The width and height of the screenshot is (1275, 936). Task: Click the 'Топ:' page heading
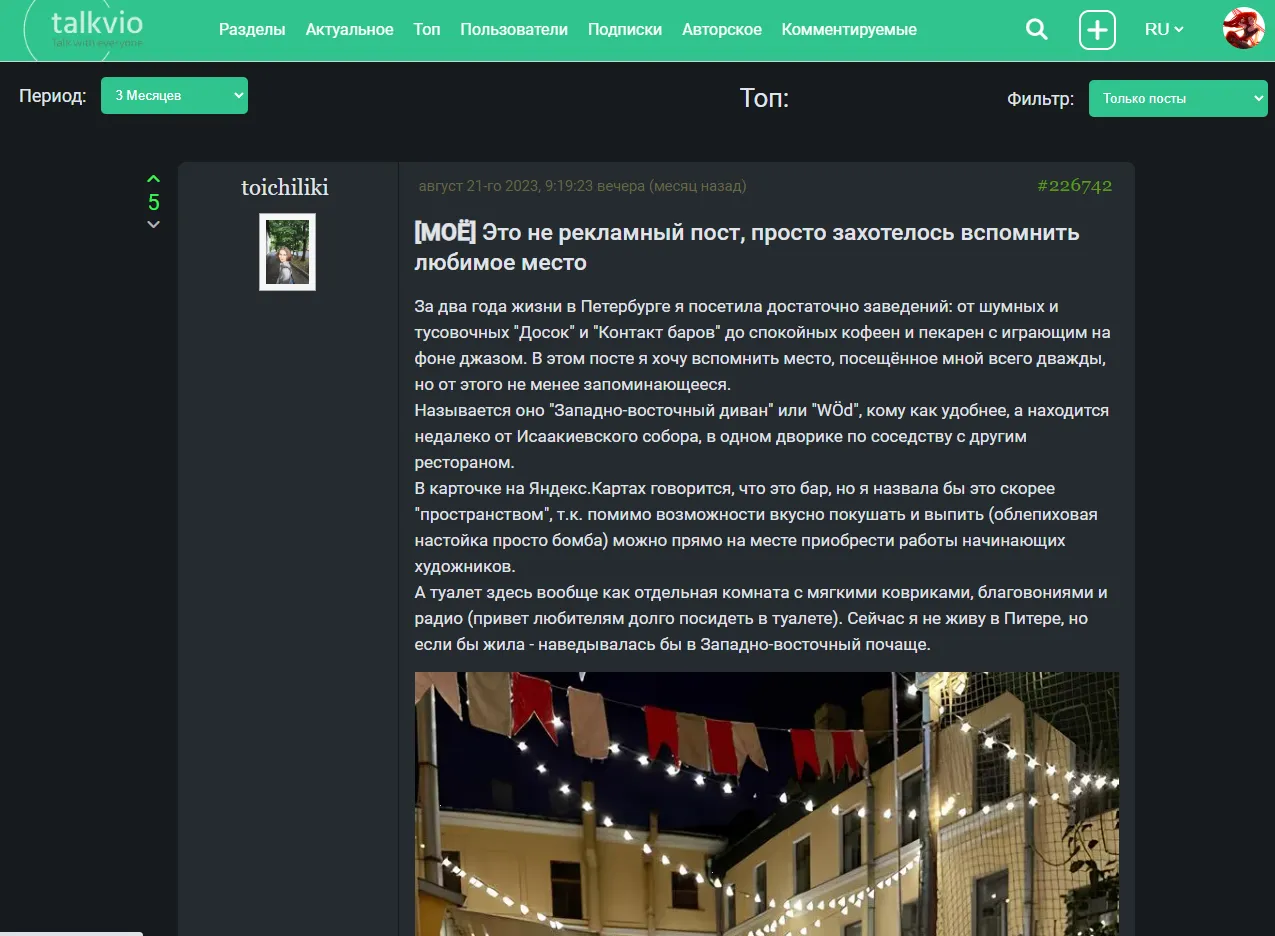(765, 98)
